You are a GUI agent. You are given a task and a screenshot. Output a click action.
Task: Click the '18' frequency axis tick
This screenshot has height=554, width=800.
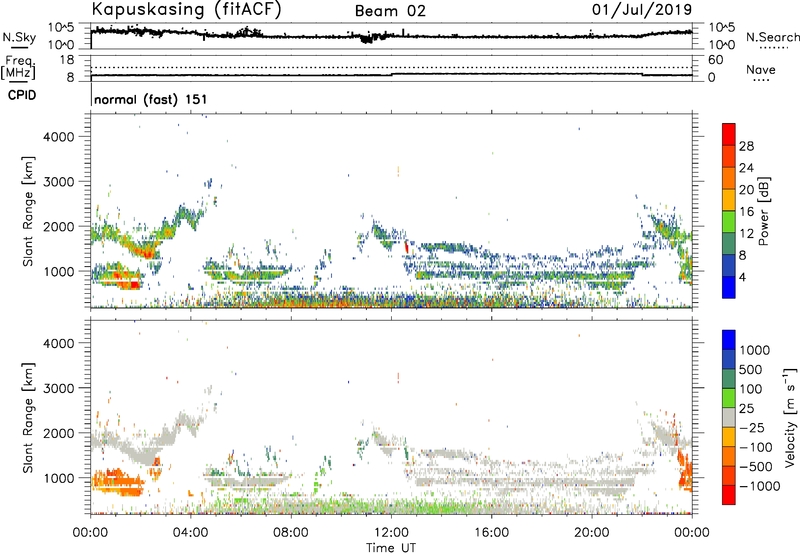67,60
